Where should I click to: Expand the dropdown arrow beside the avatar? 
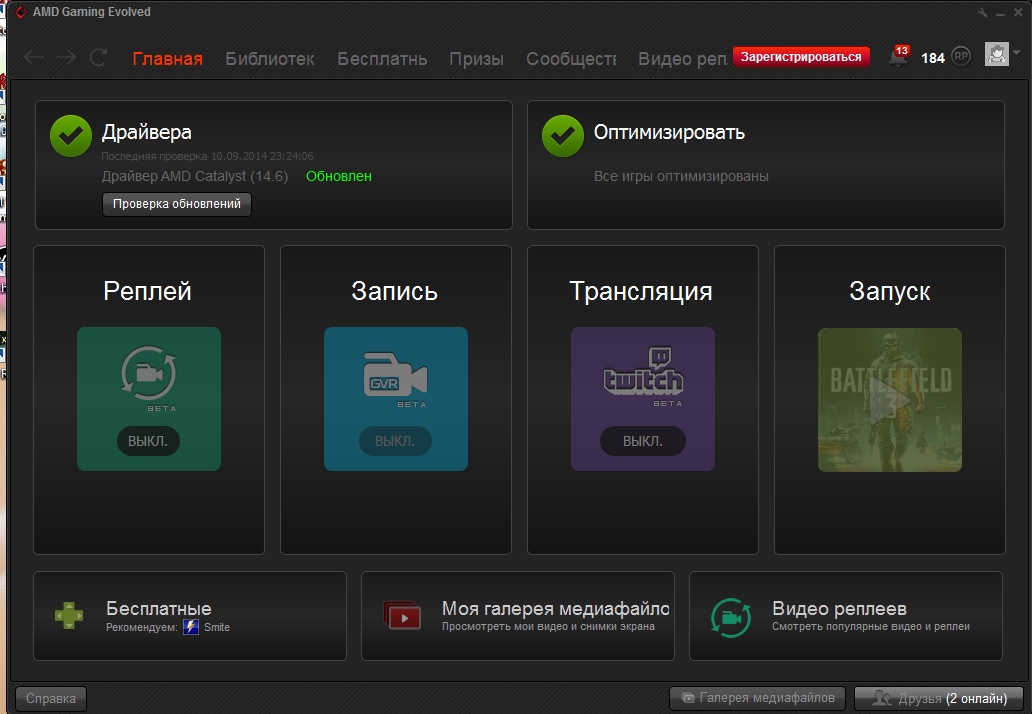(1017, 53)
